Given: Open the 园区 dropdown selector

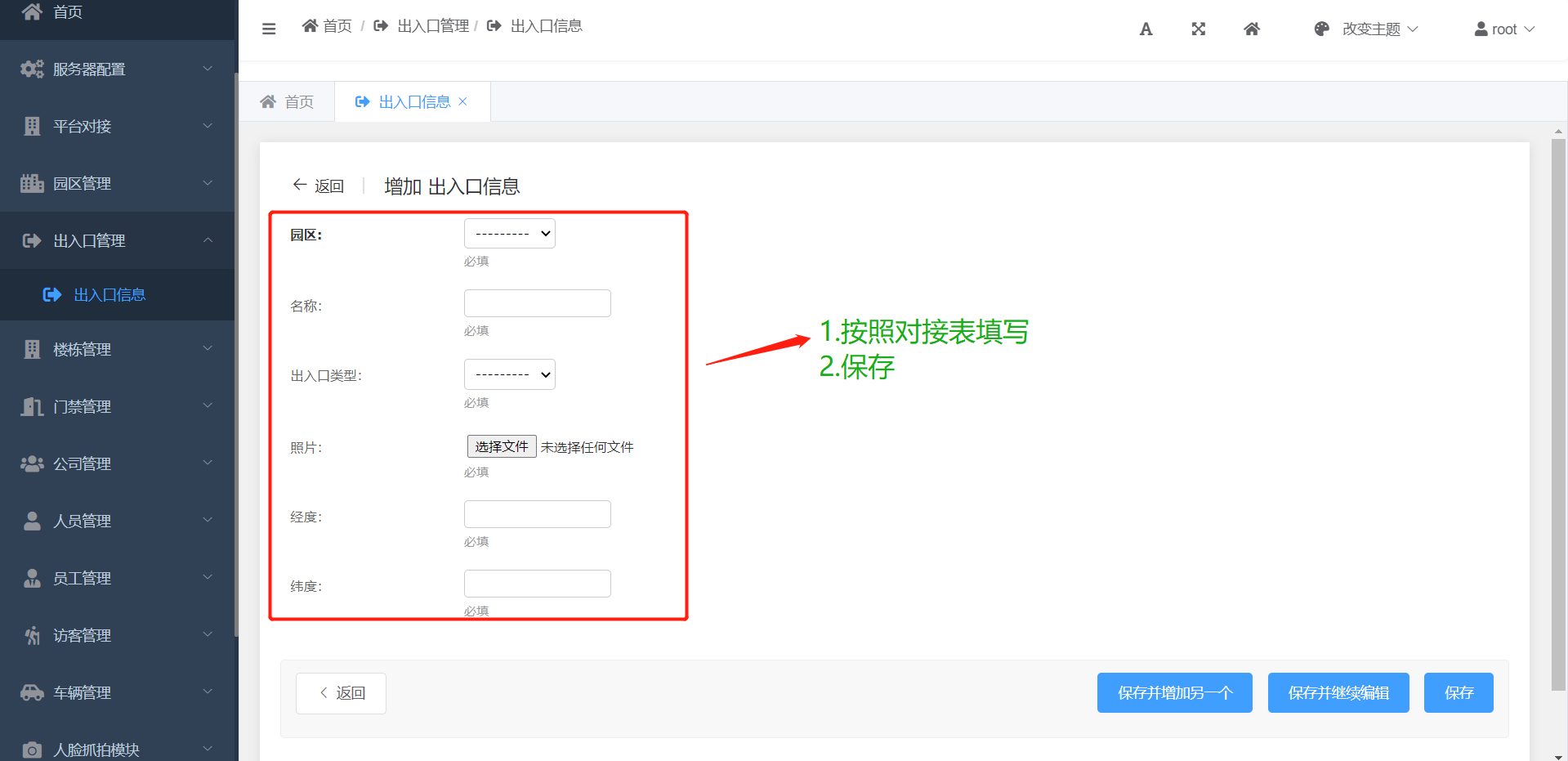Looking at the screenshot, I should pyautogui.click(x=509, y=234).
